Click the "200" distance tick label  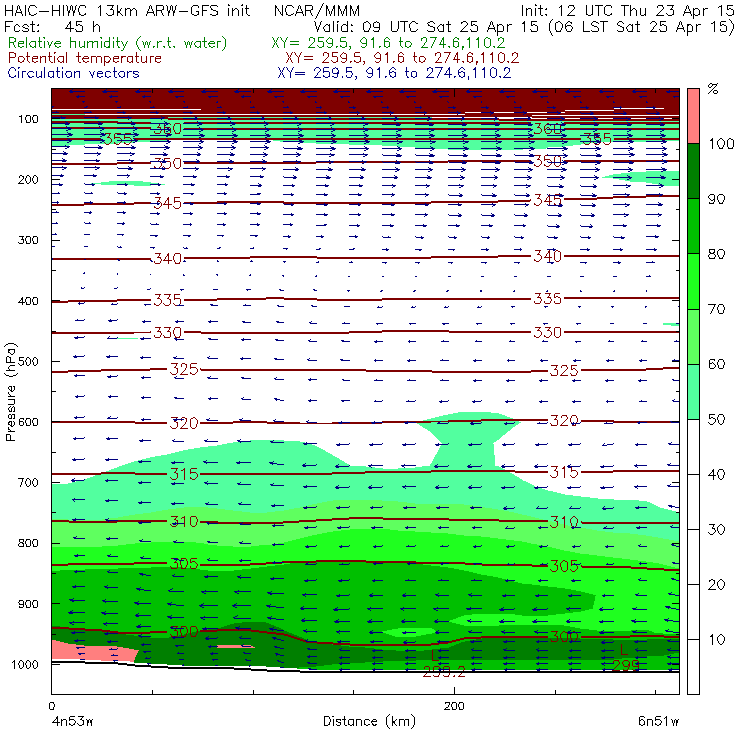pos(454,706)
